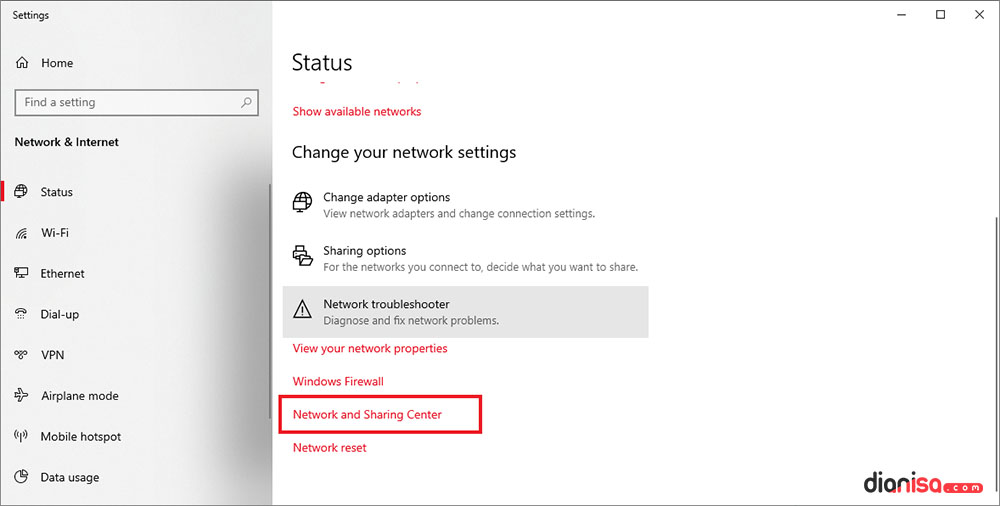Open the Windows Firewall link
The image size is (1000, 506).
[338, 382]
